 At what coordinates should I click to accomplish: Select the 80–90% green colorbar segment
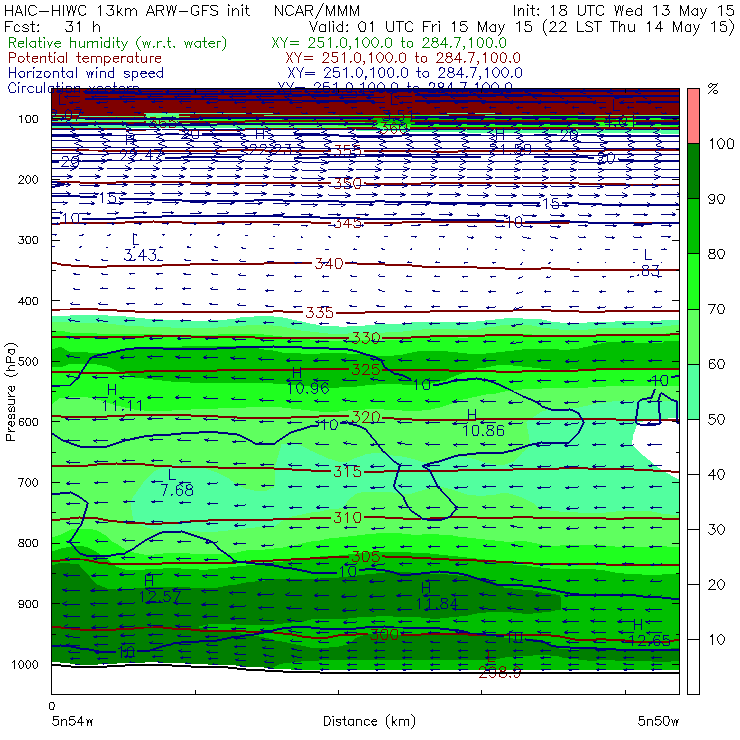tap(693, 226)
